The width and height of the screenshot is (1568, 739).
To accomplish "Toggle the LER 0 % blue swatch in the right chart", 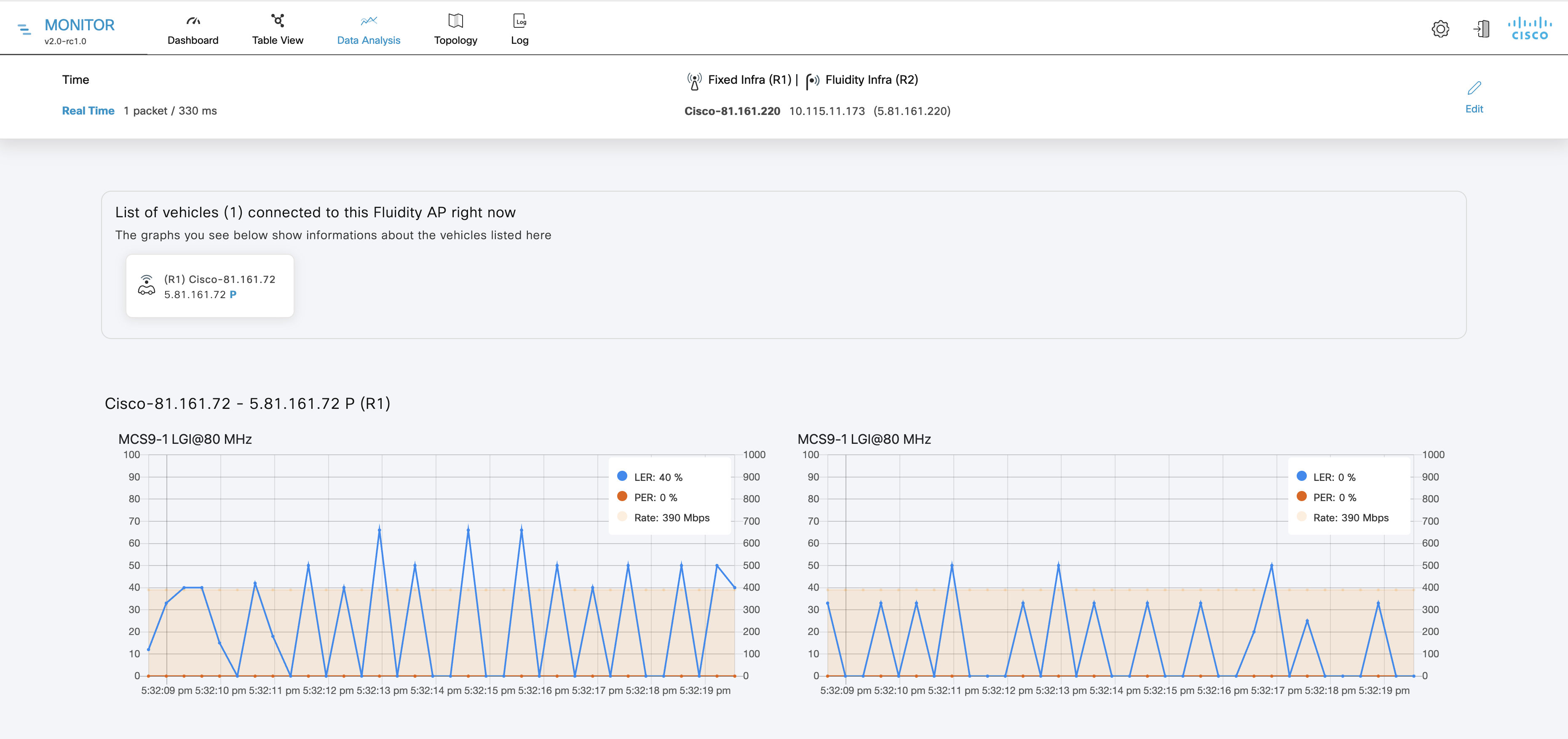I will pos(1301,476).
